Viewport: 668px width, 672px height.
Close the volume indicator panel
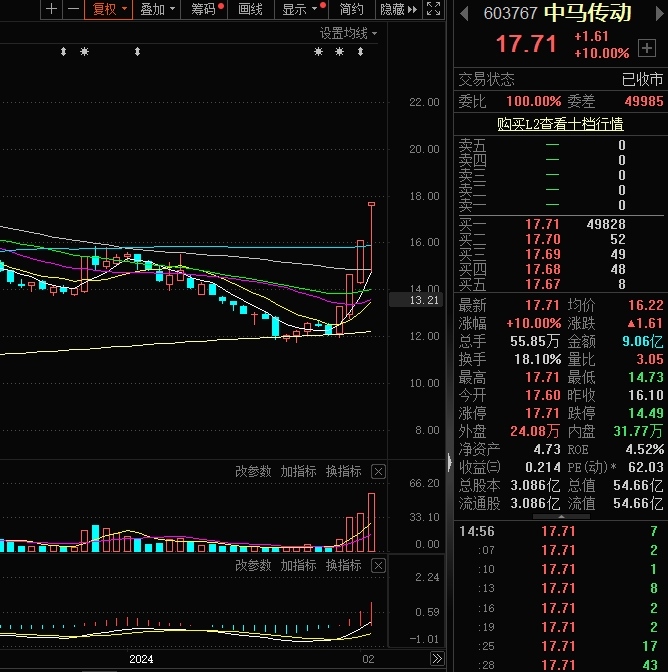click(x=378, y=472)
